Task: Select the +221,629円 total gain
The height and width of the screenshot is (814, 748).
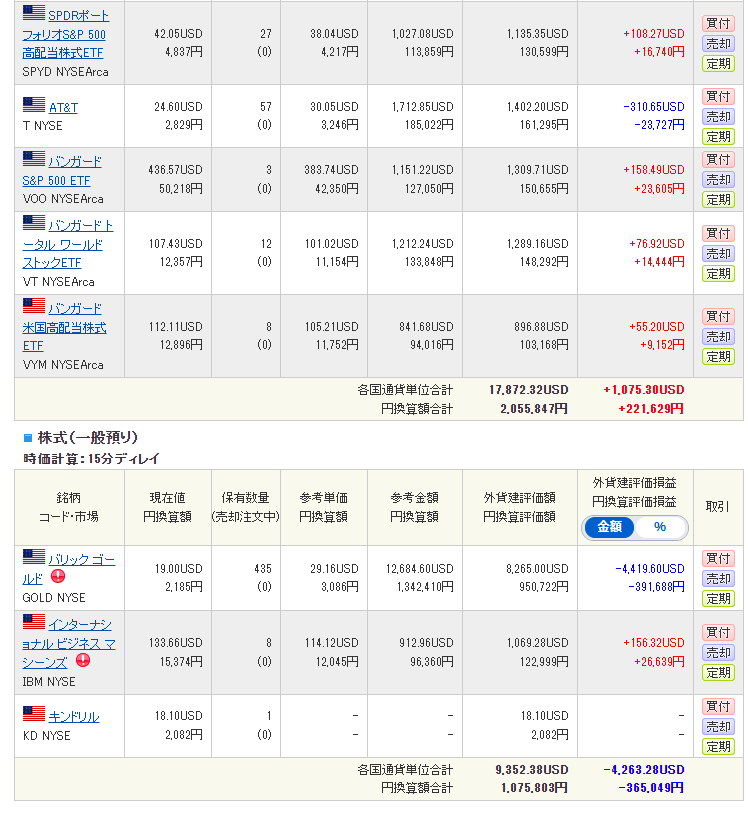Action: point(651,409)
